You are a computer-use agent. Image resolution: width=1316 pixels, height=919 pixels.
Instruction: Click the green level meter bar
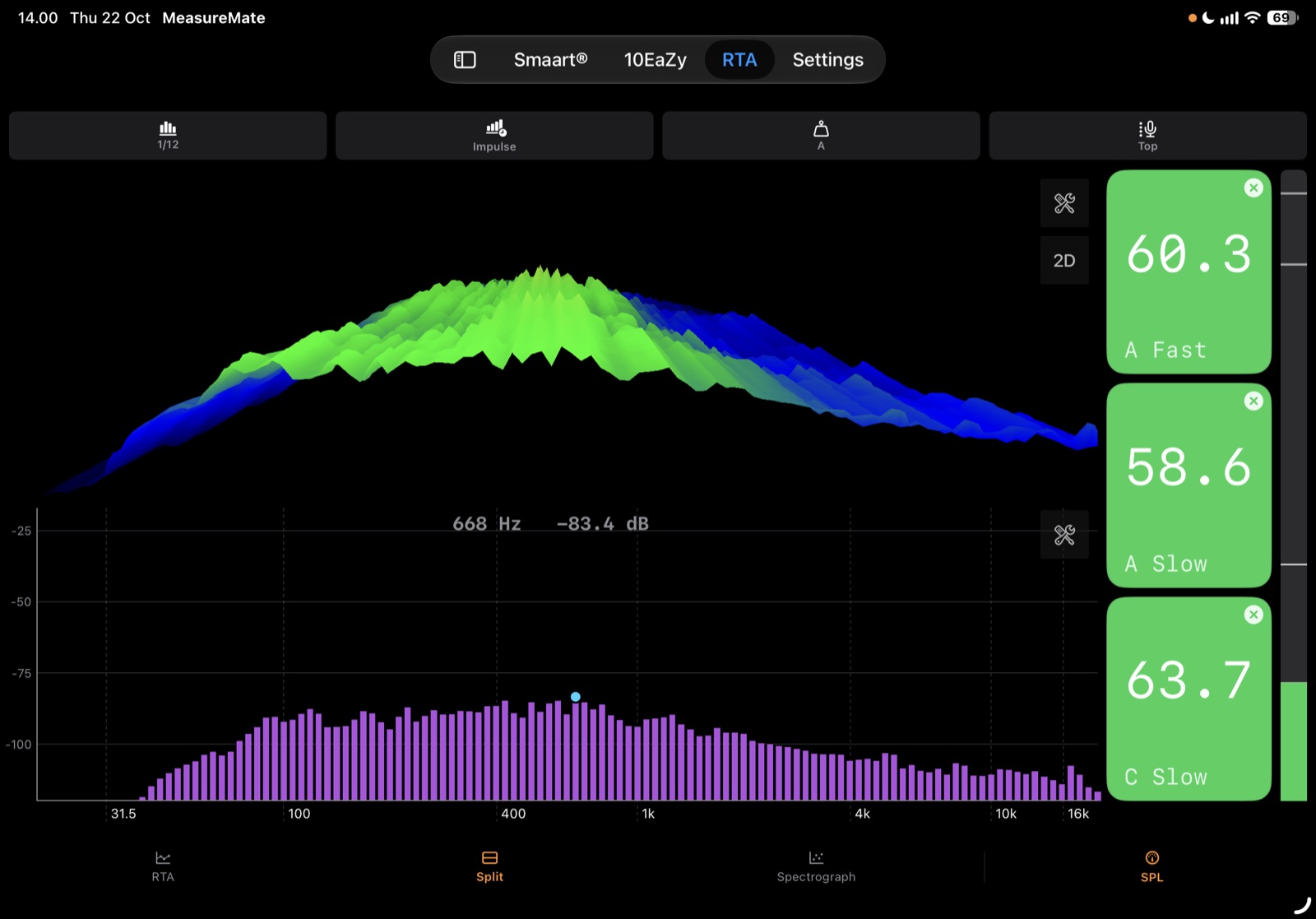point(1294,740)
